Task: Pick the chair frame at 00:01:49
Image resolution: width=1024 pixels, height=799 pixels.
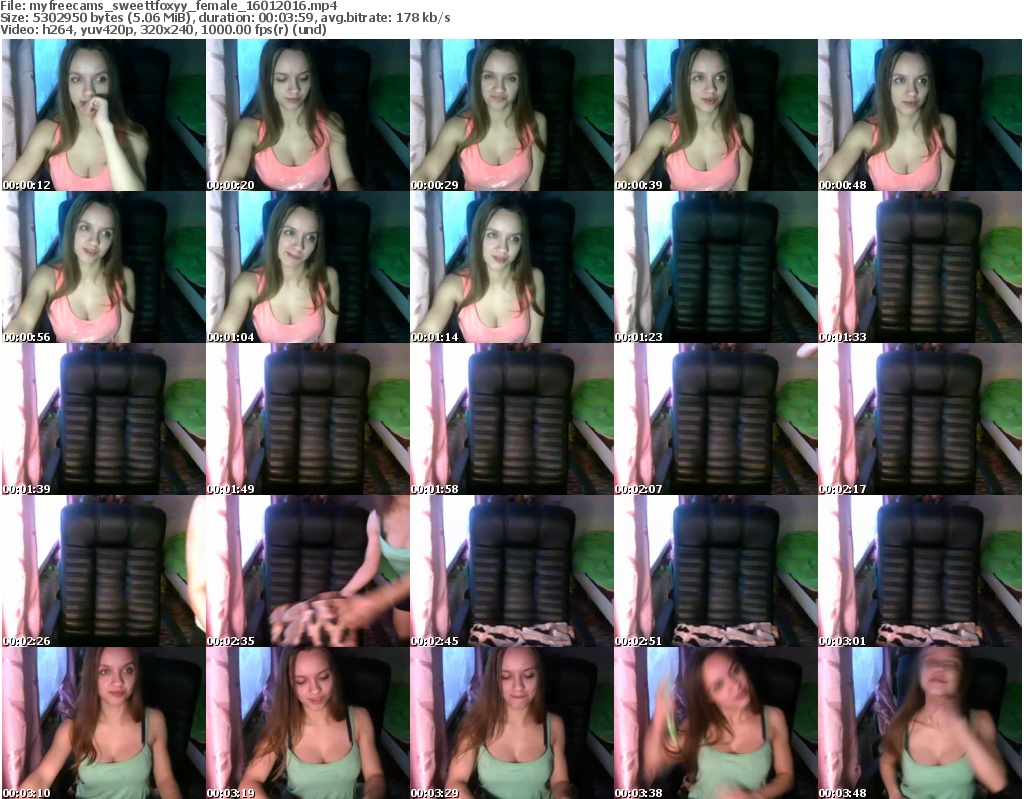Action: coord(308,419)
